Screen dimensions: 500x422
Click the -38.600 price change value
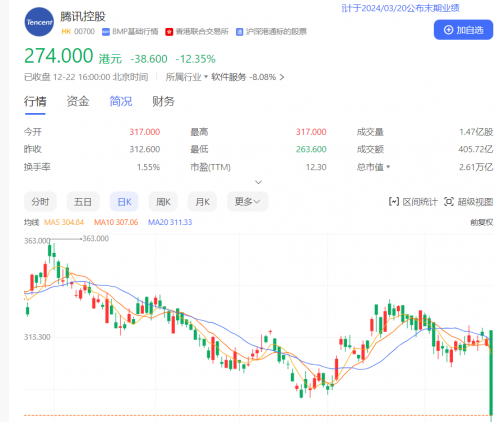click(x=149, y=59)
